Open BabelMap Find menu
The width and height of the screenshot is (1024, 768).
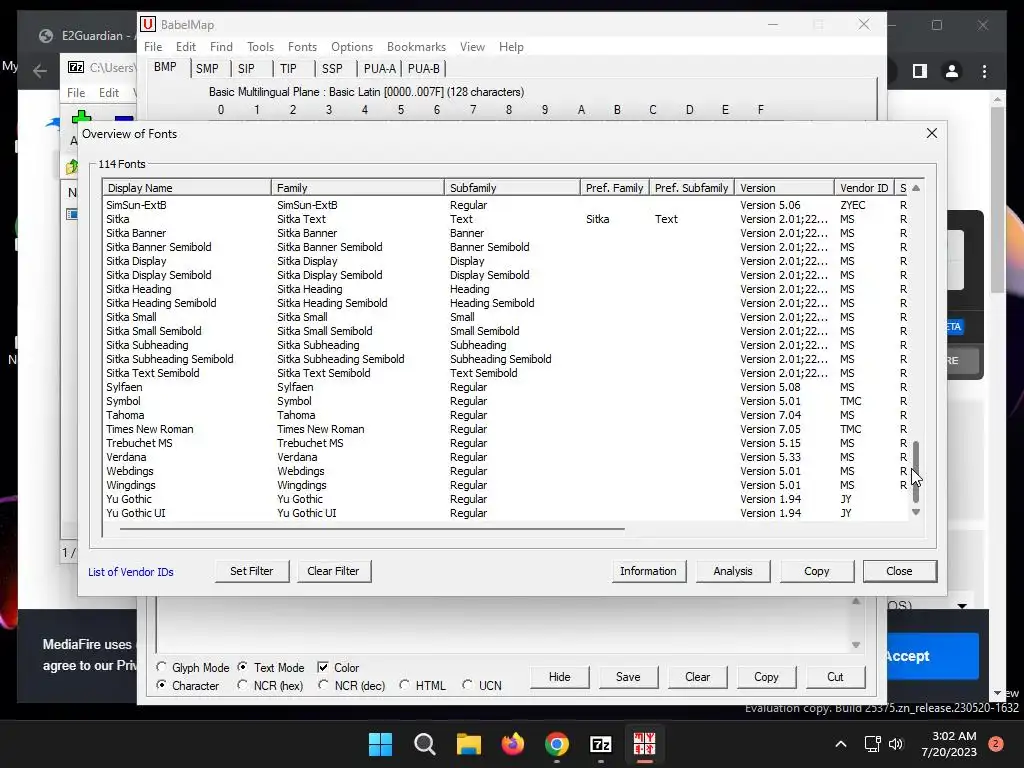coord(221,47)
